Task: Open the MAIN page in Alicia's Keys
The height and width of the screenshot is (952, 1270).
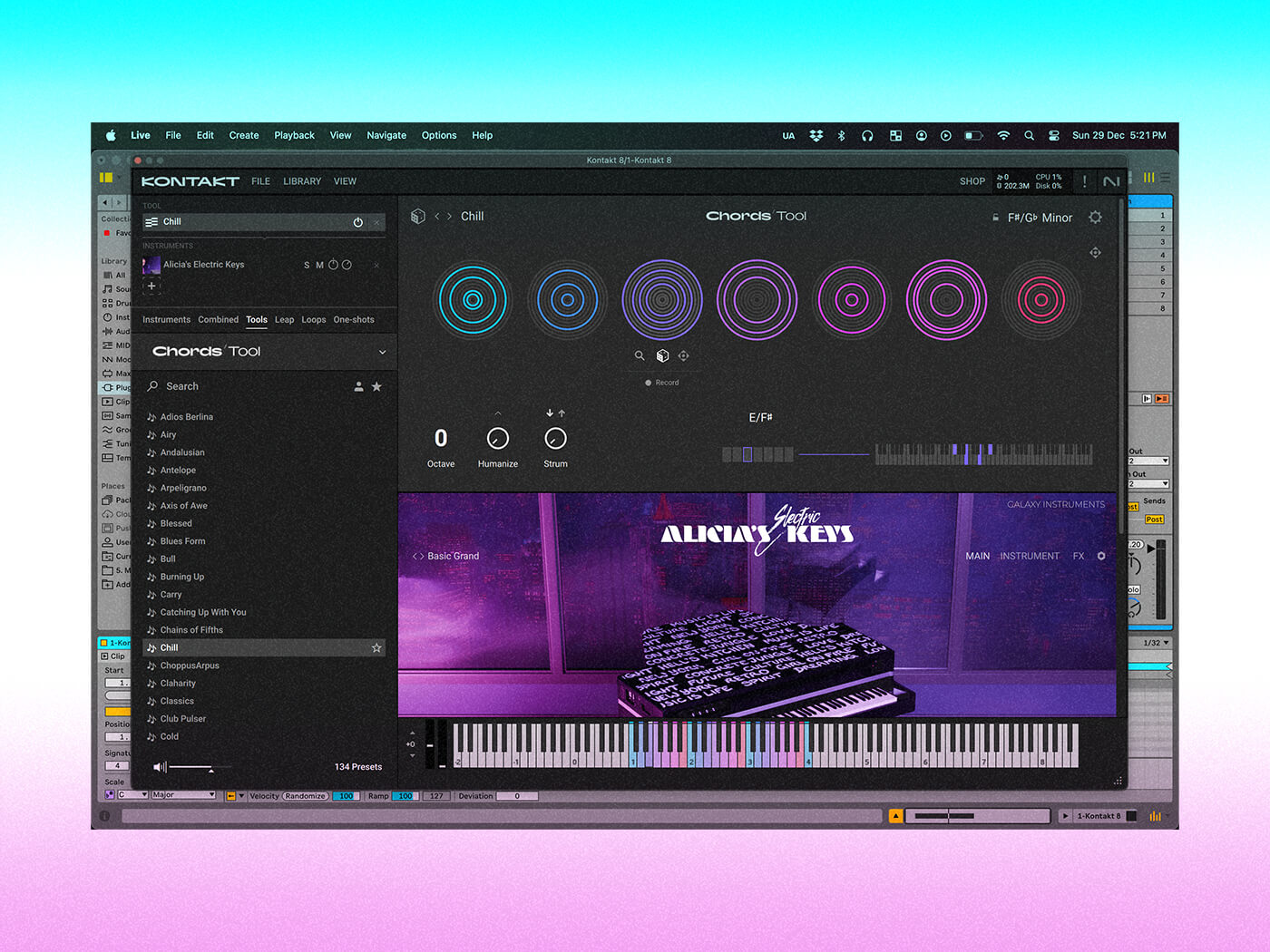Action: (978, 557)
